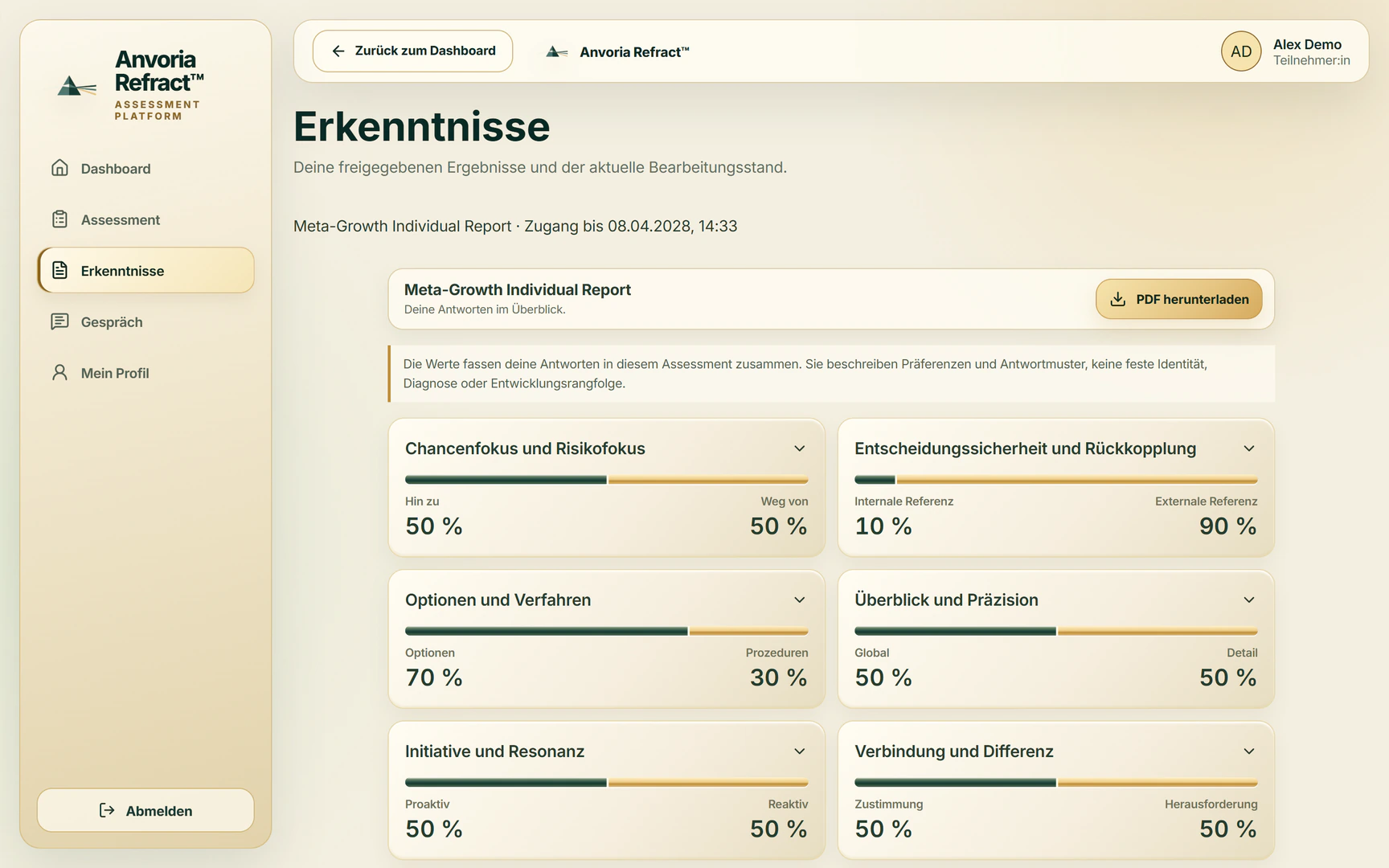The image size is (1389, 868).
Task: Click the Meta-Growth Individual Report card title
Action: pos(518,289)
